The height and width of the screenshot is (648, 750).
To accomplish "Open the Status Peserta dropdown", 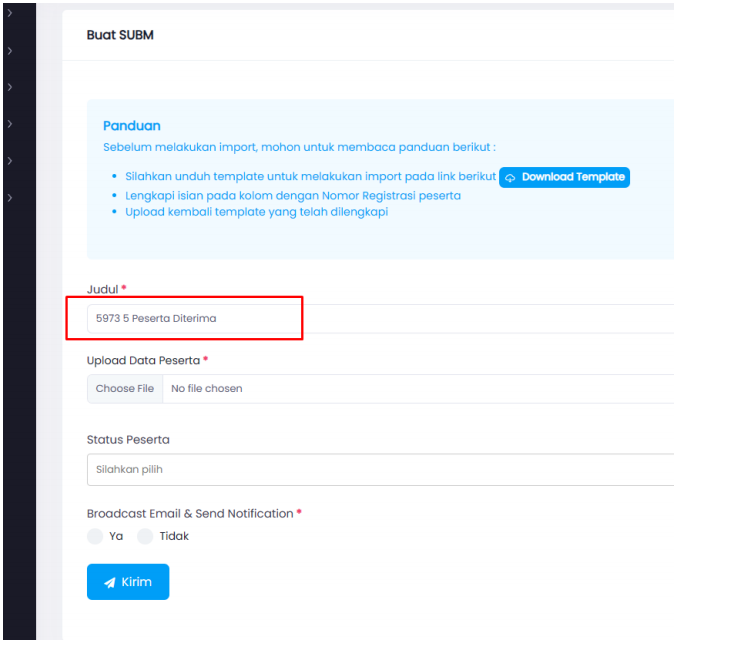I will [x=380, y=469].
